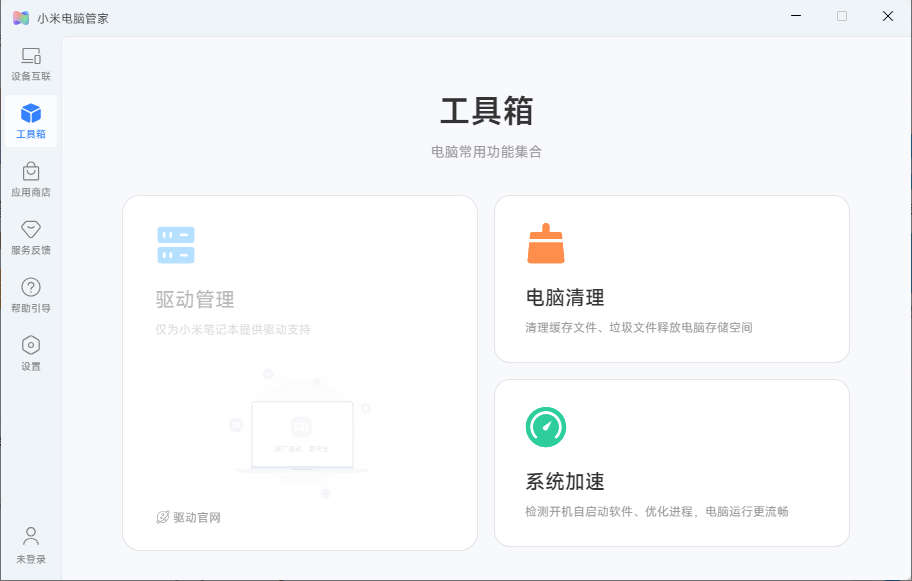The width and height of the screenshot is (912, 581).
Task: Minimize the 小米电脑管家 window
Action: tap(796, 16)
